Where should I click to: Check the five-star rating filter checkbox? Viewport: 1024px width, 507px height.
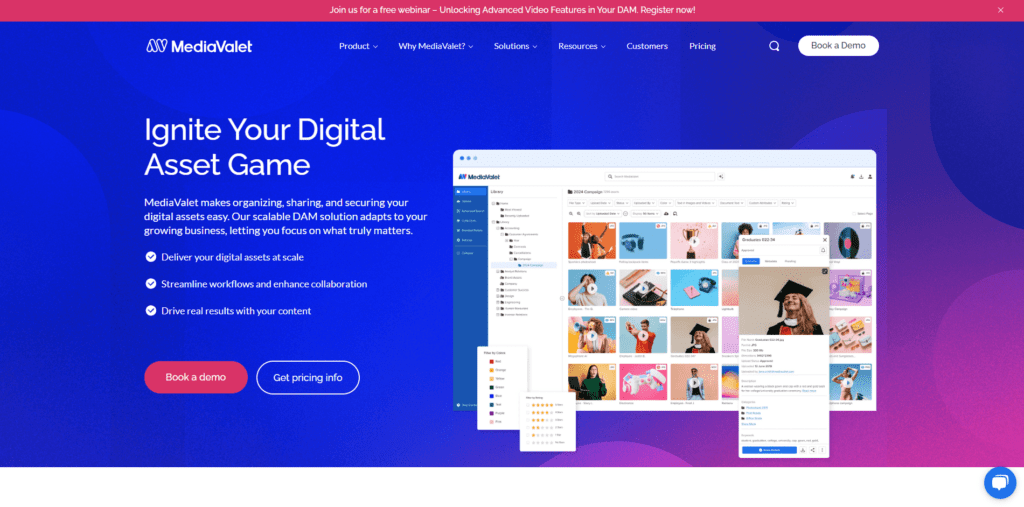pos(529,405)
